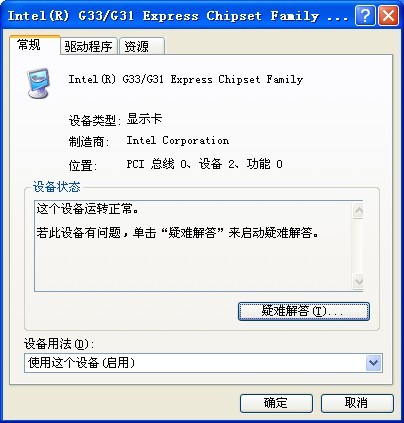Click the 取消 button
Viewport: 404px width, 423px height.
357,403
